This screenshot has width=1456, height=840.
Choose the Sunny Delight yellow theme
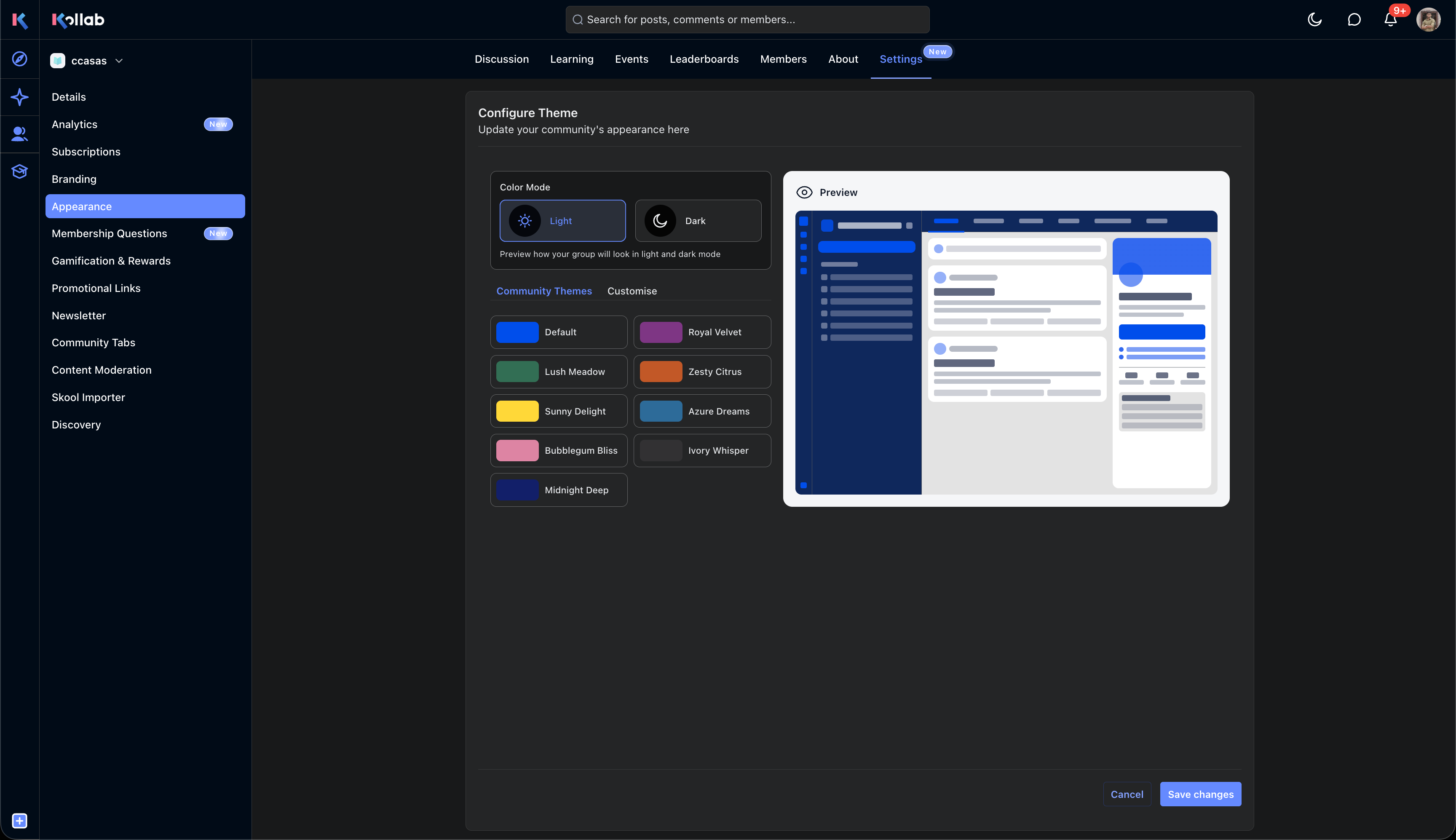[x=558, y=411]
